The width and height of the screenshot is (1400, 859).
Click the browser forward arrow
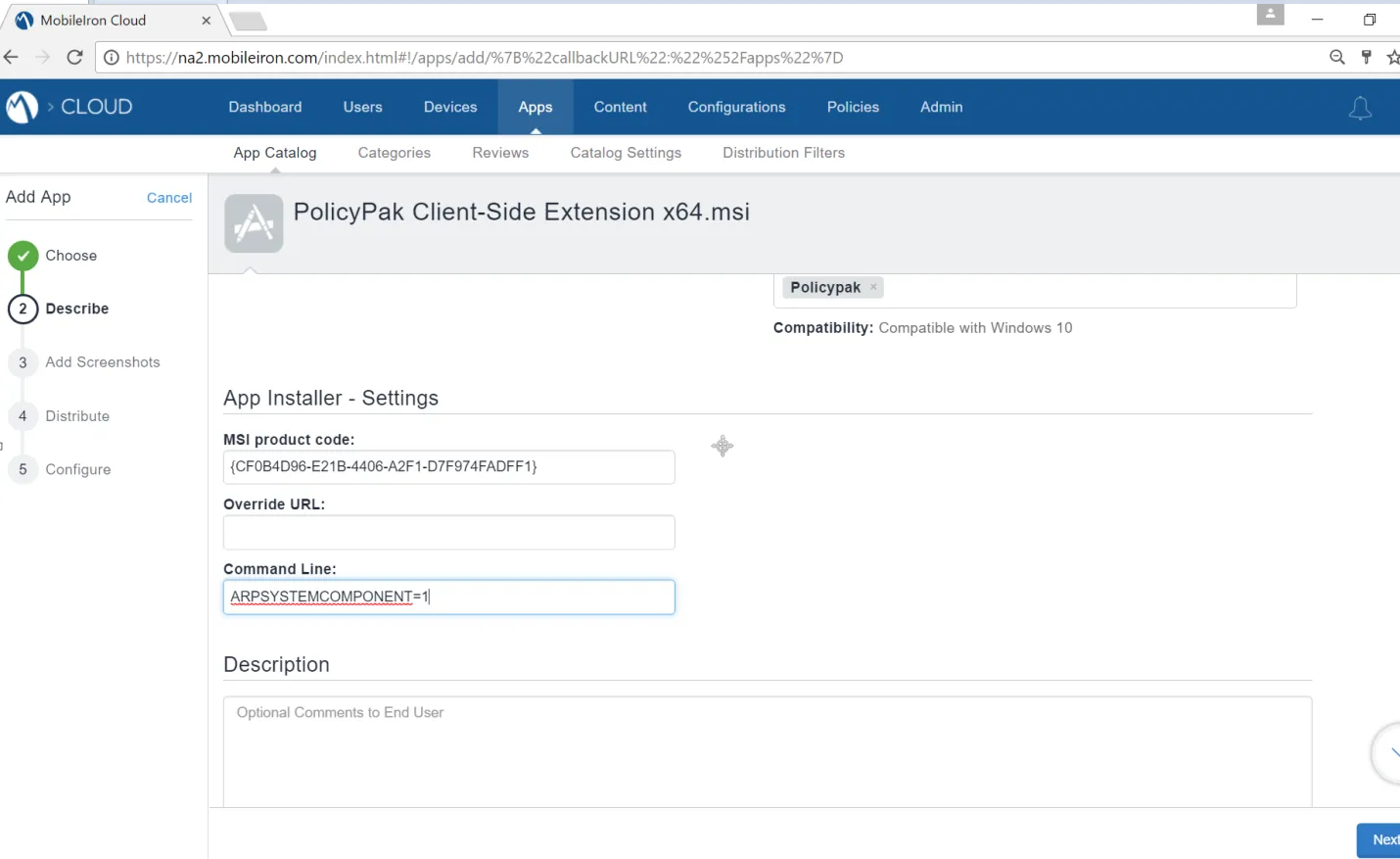coord(42,58)
